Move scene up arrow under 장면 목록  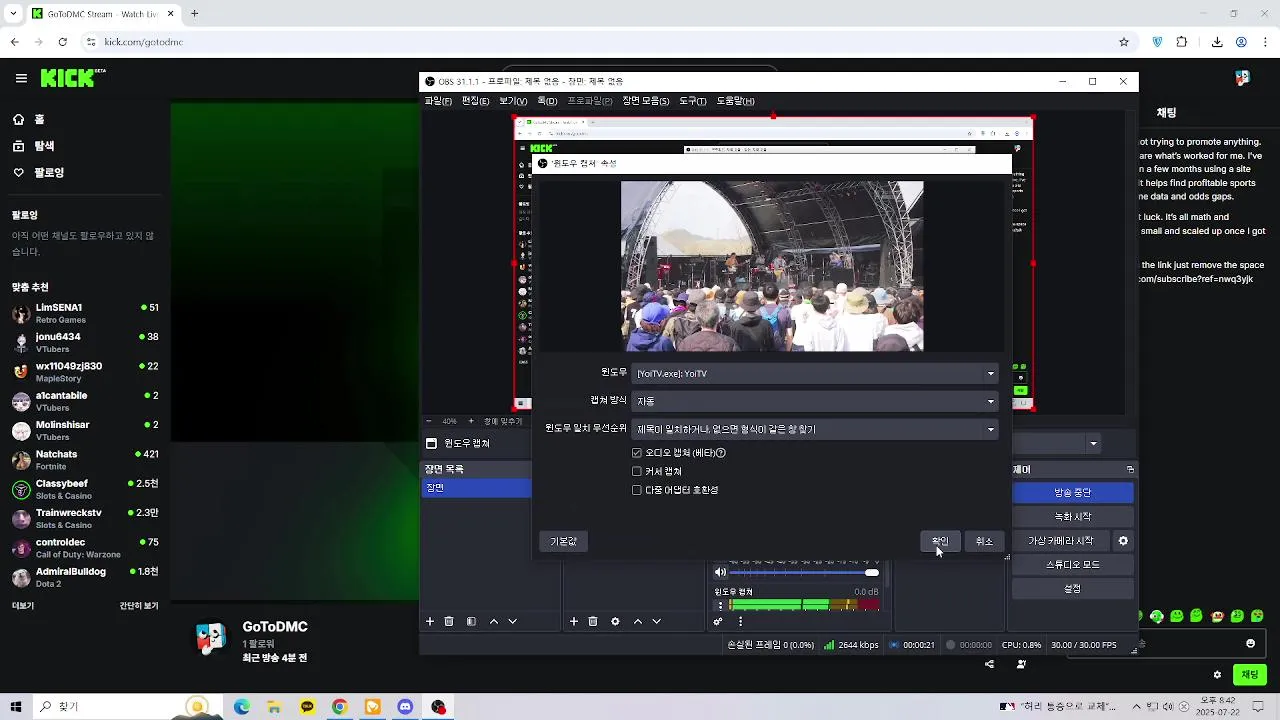coord(494,621)
